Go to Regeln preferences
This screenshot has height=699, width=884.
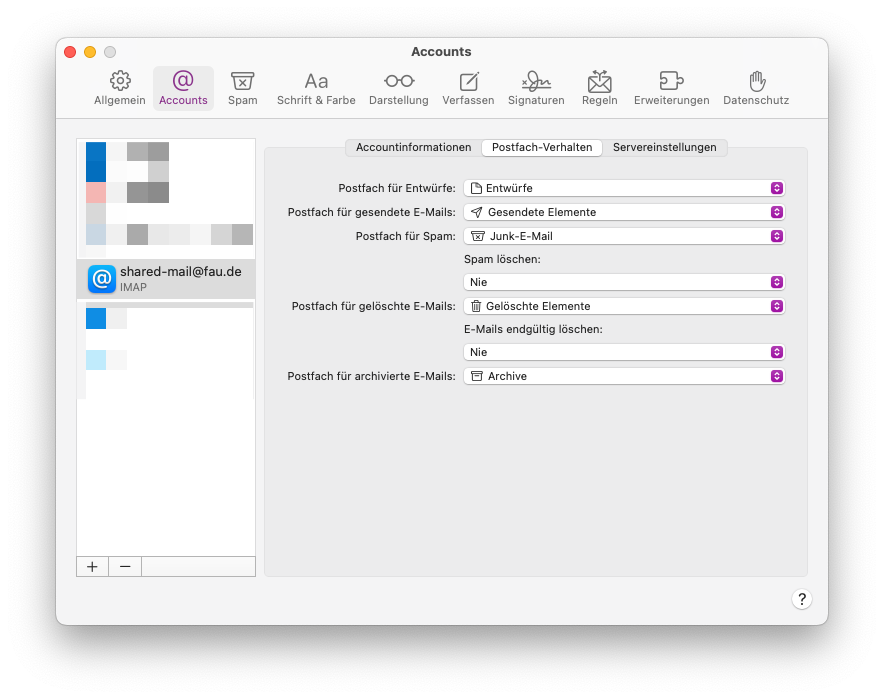coord(599,88)
